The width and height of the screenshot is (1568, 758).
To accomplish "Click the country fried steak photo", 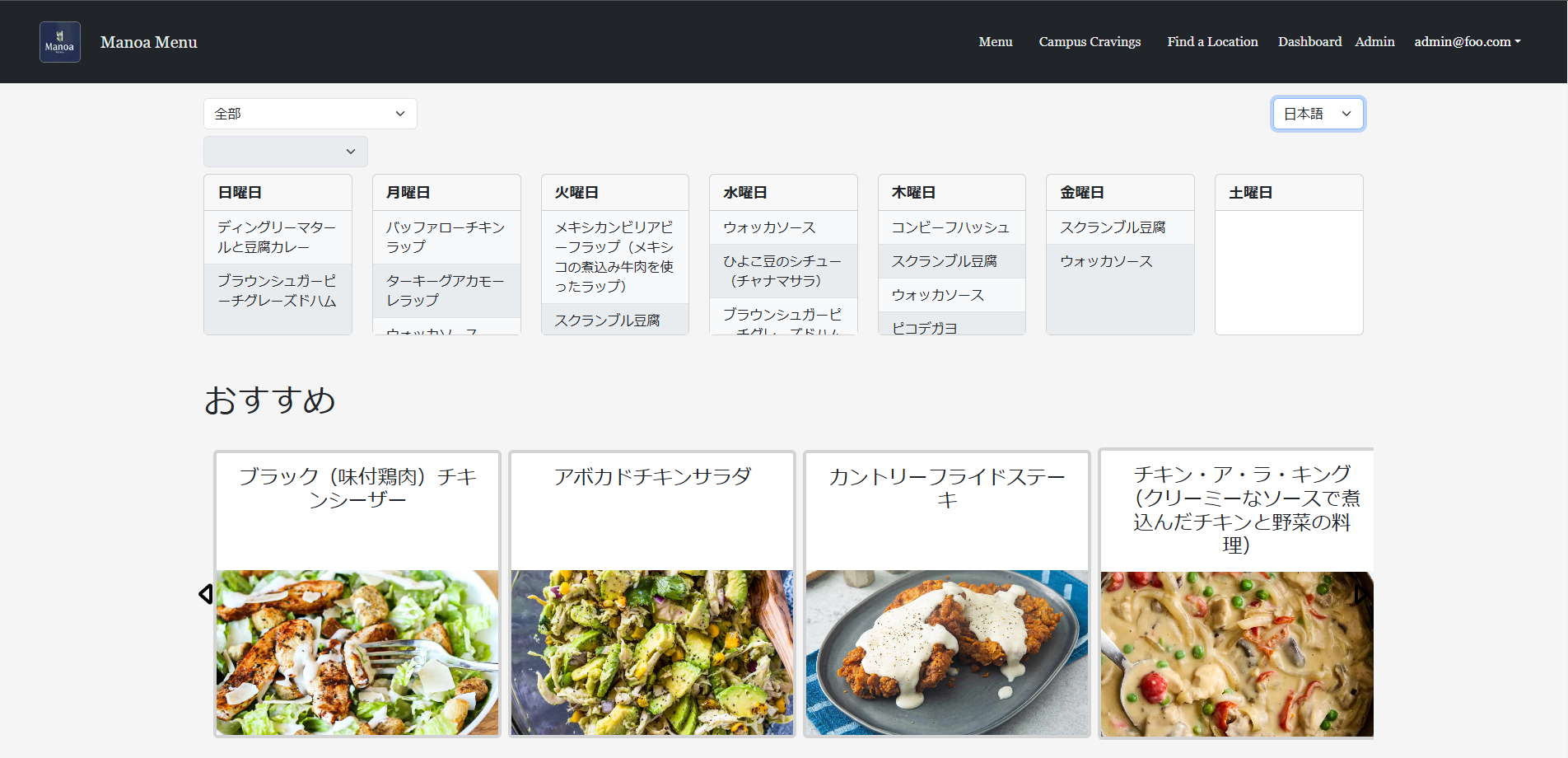I will click(946, 652).
